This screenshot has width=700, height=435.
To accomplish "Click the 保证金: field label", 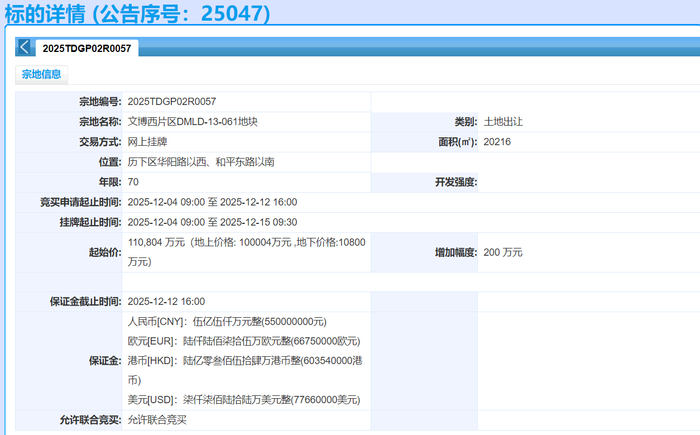I will [x=105, y=360].
